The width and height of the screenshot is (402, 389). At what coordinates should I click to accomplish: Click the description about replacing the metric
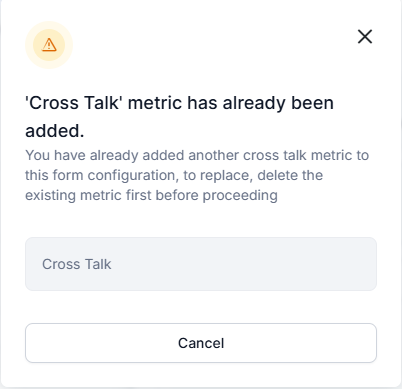click(x=197, y=175)
